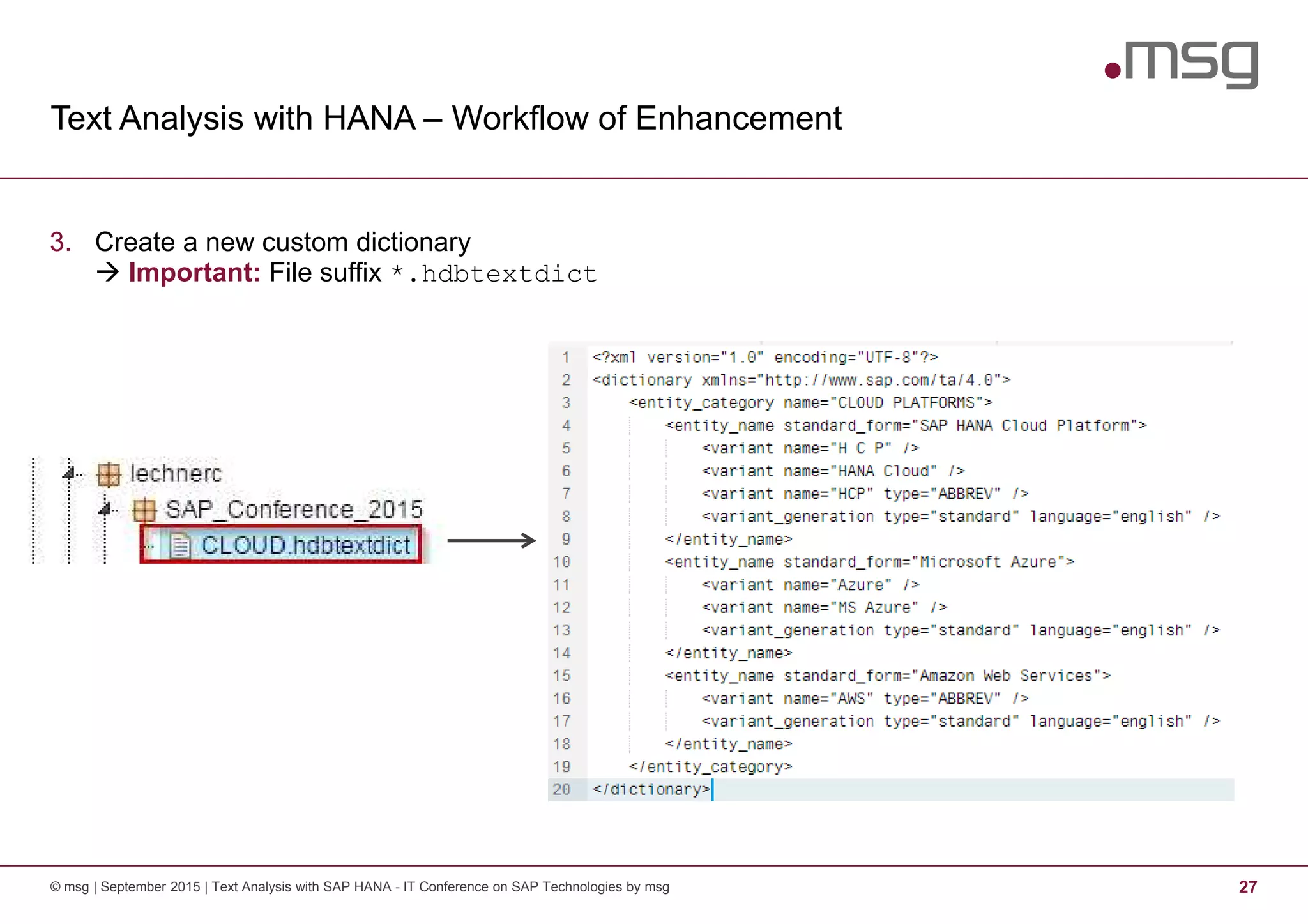The image size is (1308, 924).
Task: Click the *.hdbtextdict file suffix text
Action: coord(494,273)
